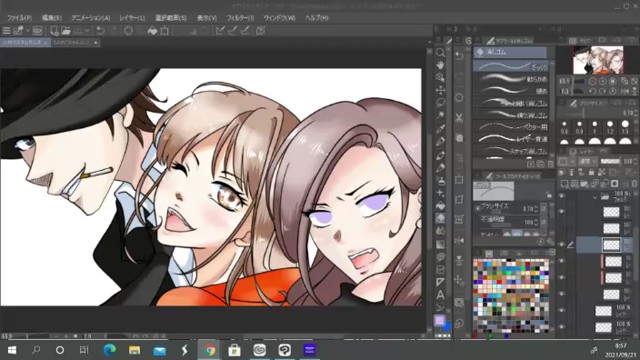Viewport: 640px width, 360px height.
Task: Open the hamburger menu icon at the command bar's start
Action: point(6,31)
